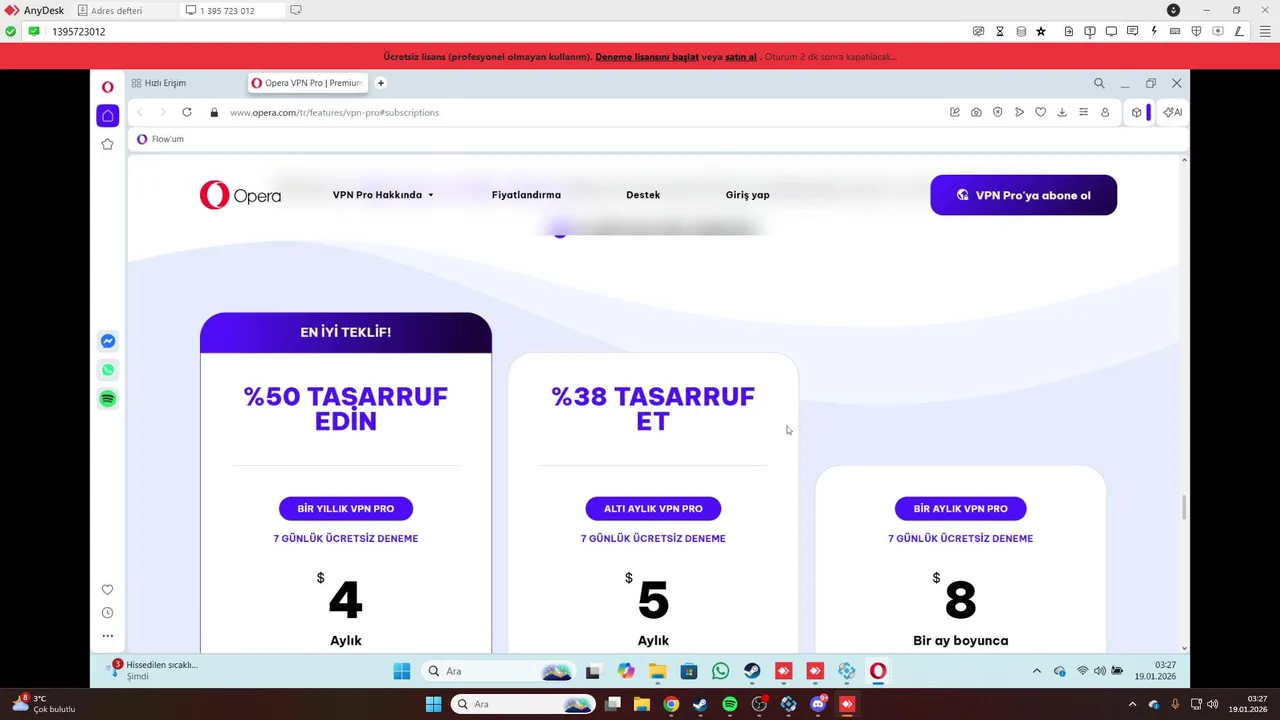Open WhatsApp in Opera sidebar
The width and height of the screenshot is (1280, 720).
click(x=108, y=370)
